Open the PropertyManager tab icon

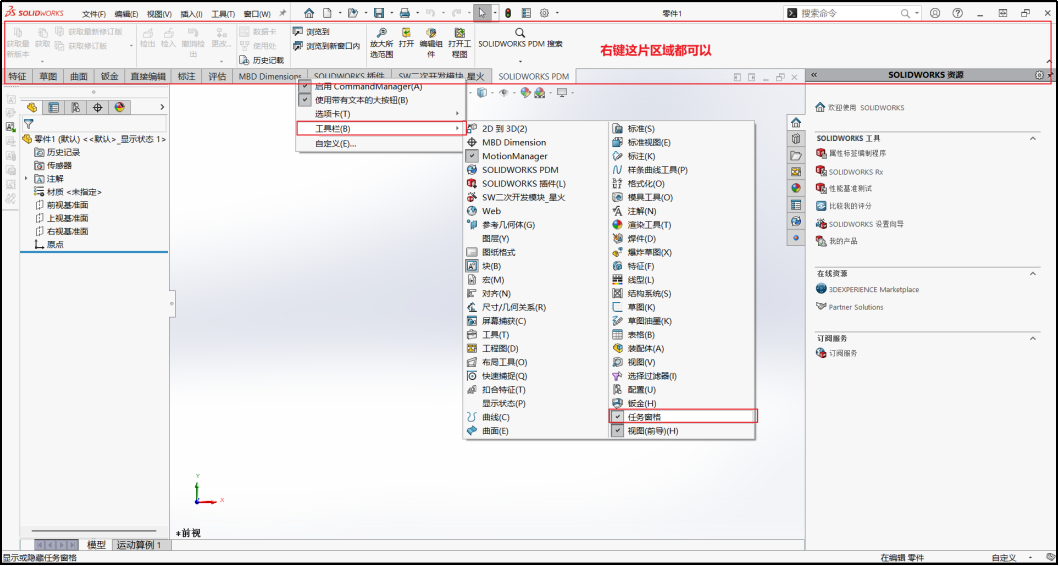[x=53, y=107]
